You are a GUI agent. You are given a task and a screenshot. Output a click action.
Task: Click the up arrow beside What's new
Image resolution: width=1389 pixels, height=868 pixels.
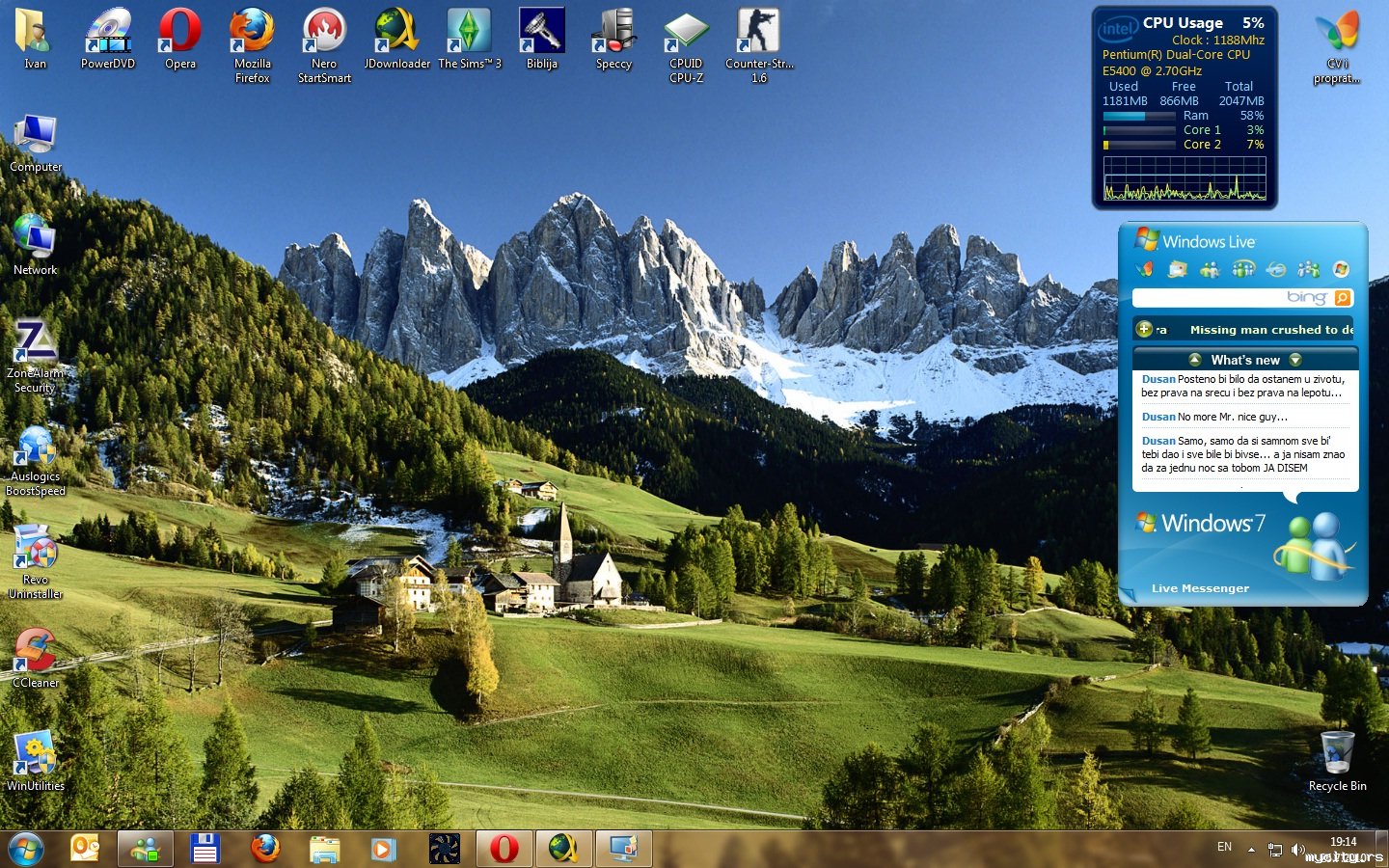point(1195,360)
